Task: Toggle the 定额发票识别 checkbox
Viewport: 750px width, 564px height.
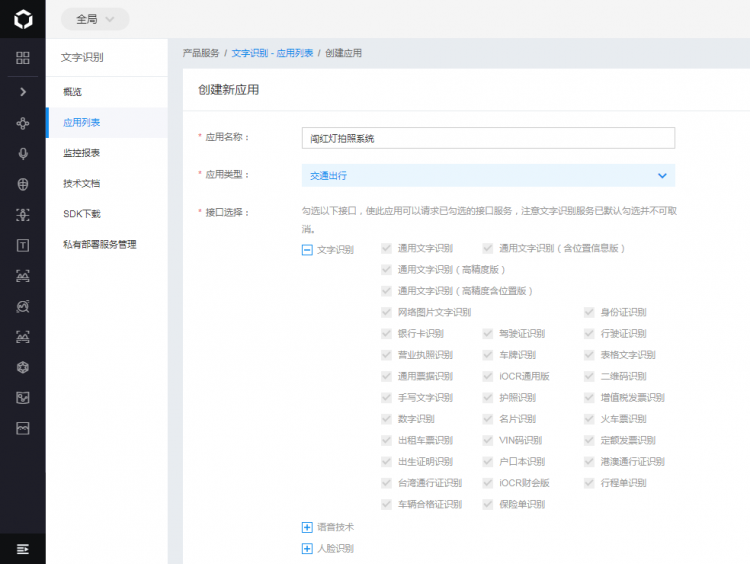Action: pos(589,440)
